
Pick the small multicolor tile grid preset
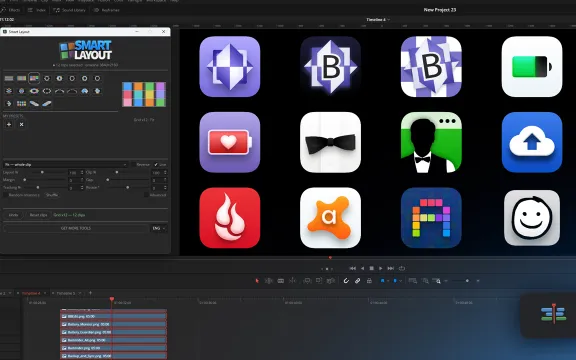[21, 104]
